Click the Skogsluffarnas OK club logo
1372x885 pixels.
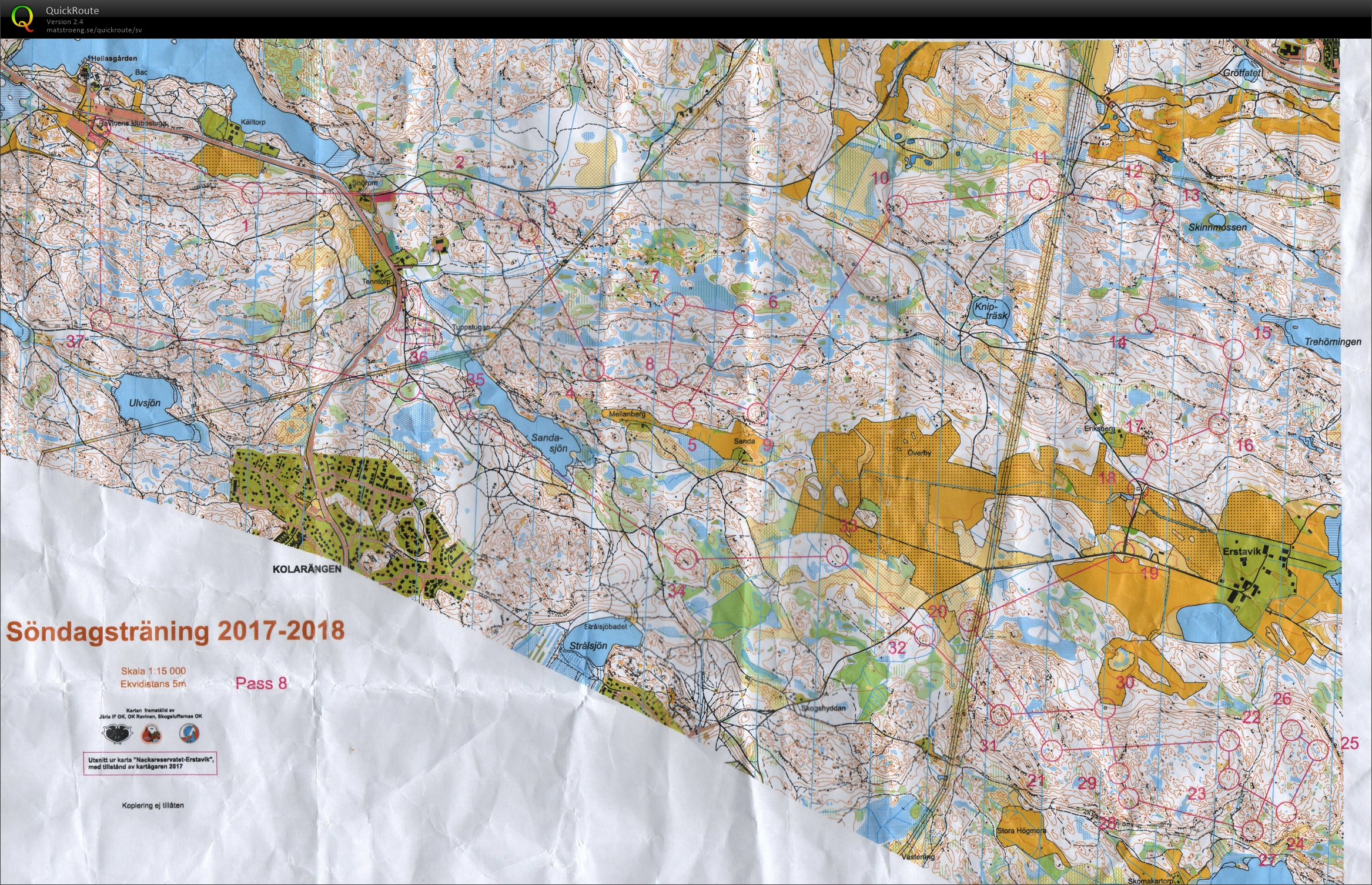(x=189, y=733)
